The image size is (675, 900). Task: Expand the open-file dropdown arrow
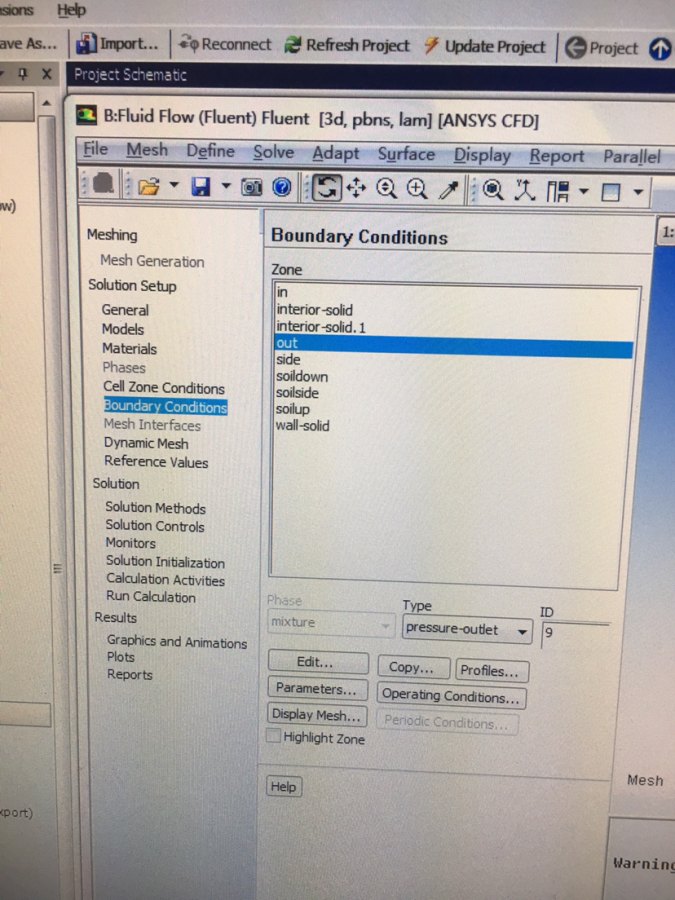pyautogui.click(x=174, y=185)
